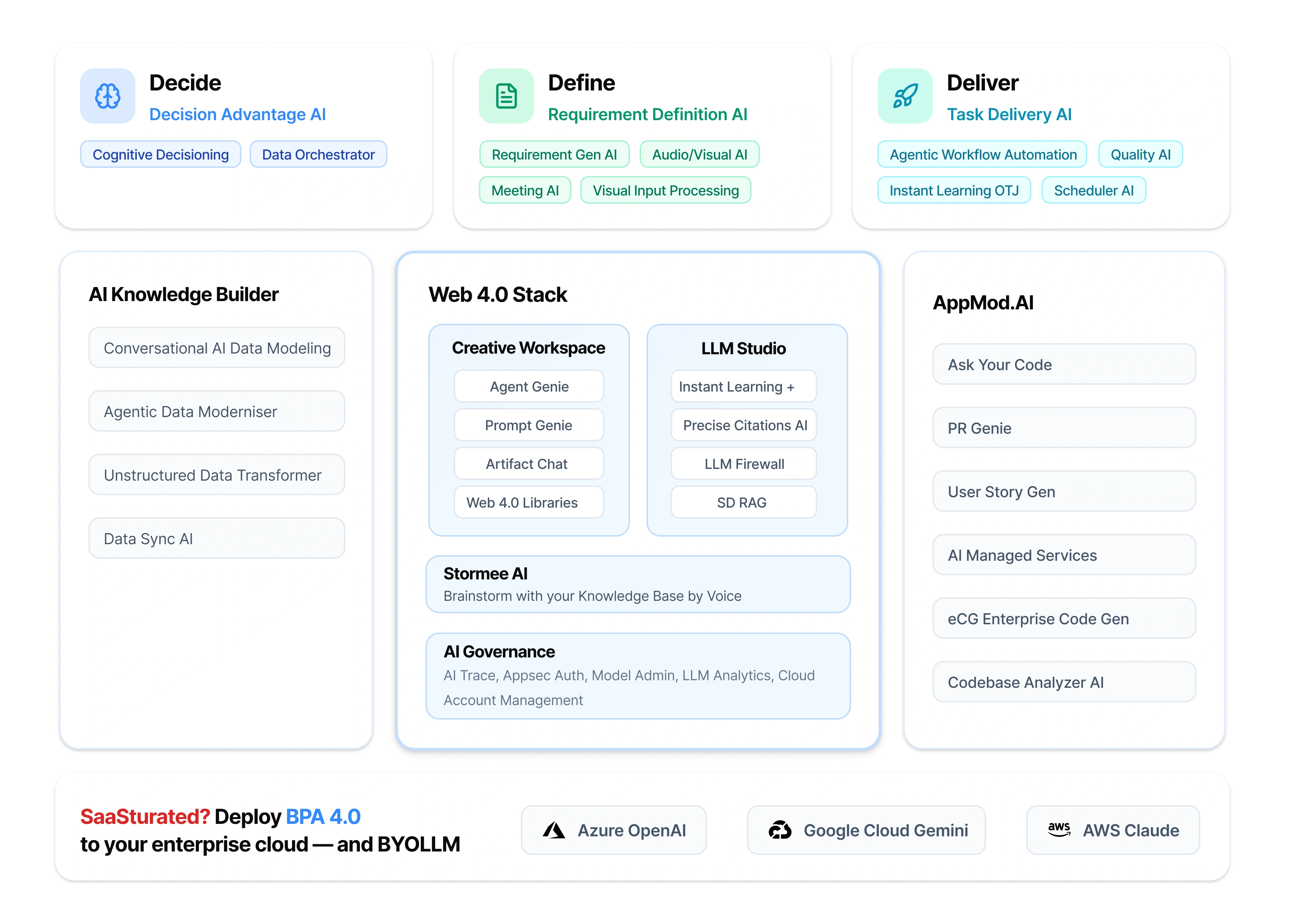Click the Deliver rocket icon
The height and width of the screenshot is (924, 1300).
pos(905,96)
